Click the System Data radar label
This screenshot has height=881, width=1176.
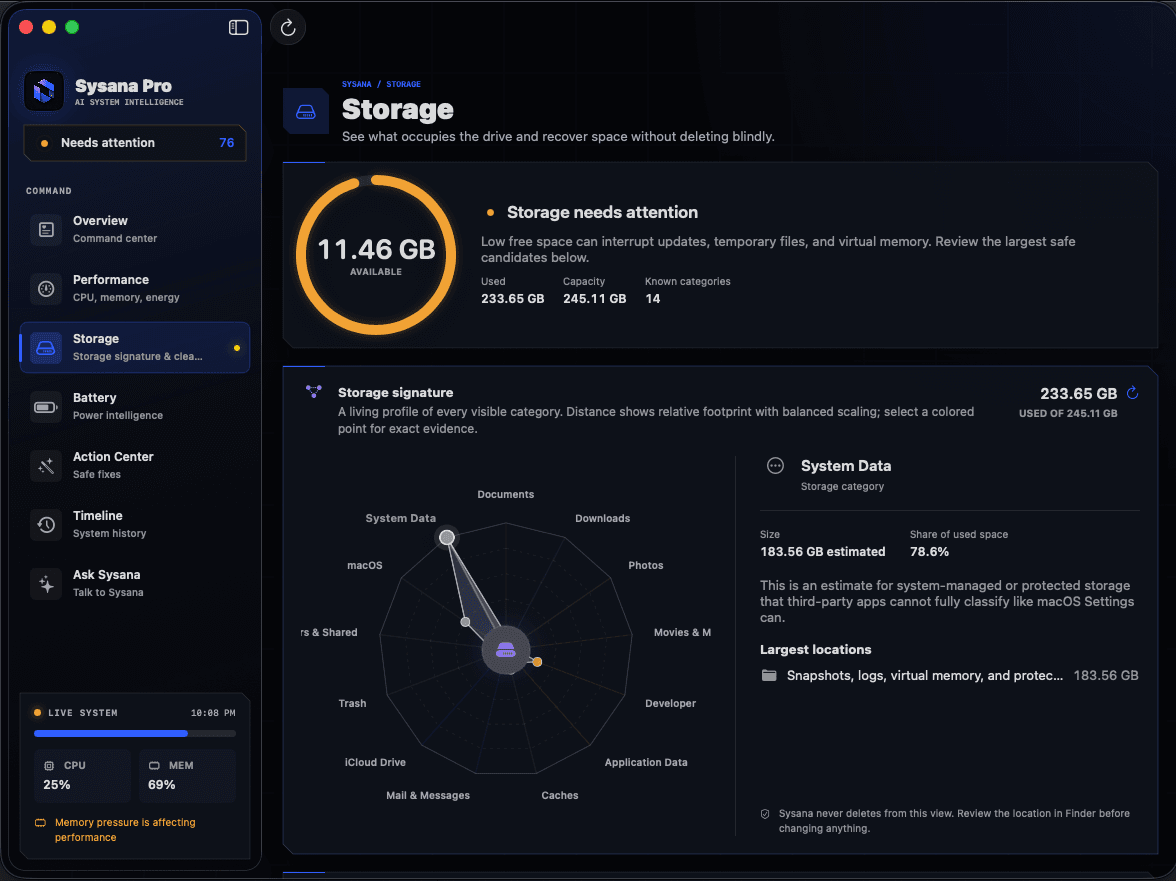click(400, 518)
